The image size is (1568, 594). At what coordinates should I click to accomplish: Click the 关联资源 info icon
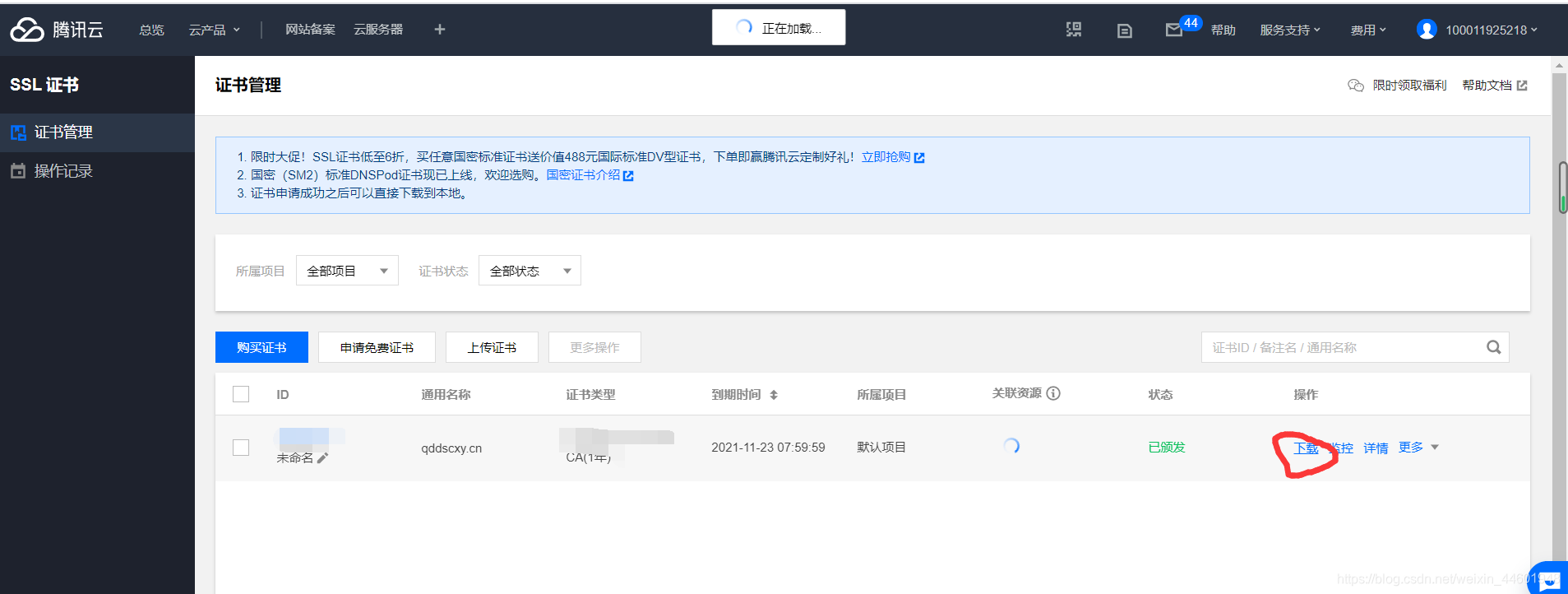coord(1053,393)
